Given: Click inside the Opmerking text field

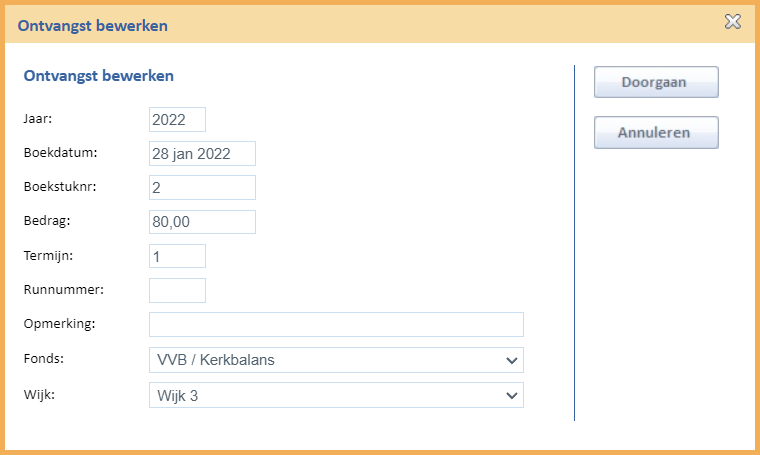Looking at the screenshot, I should pyautogui.click(x=336, y=324).
